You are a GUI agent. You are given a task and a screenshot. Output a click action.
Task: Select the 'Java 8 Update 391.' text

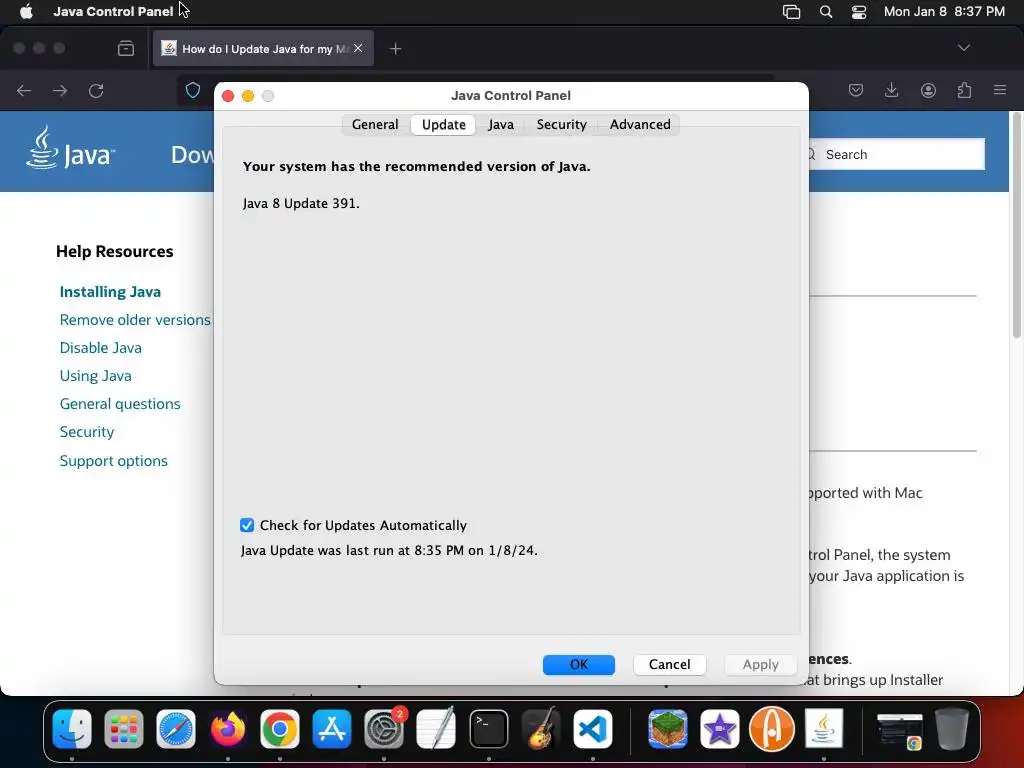[301, 203]
